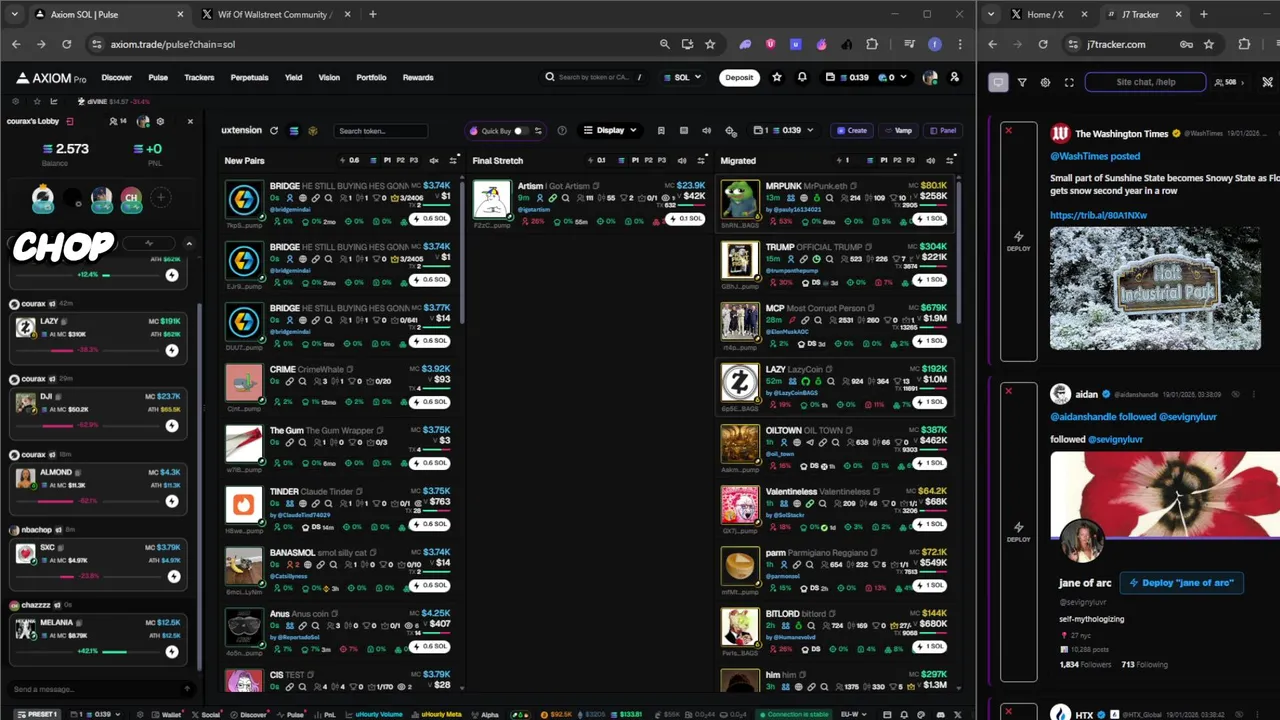Image resolution: width=1280 pixels, height=720 pixels.
Task: Select P3 preset in Final Stretch column
Action: click(x=661, y=160)
